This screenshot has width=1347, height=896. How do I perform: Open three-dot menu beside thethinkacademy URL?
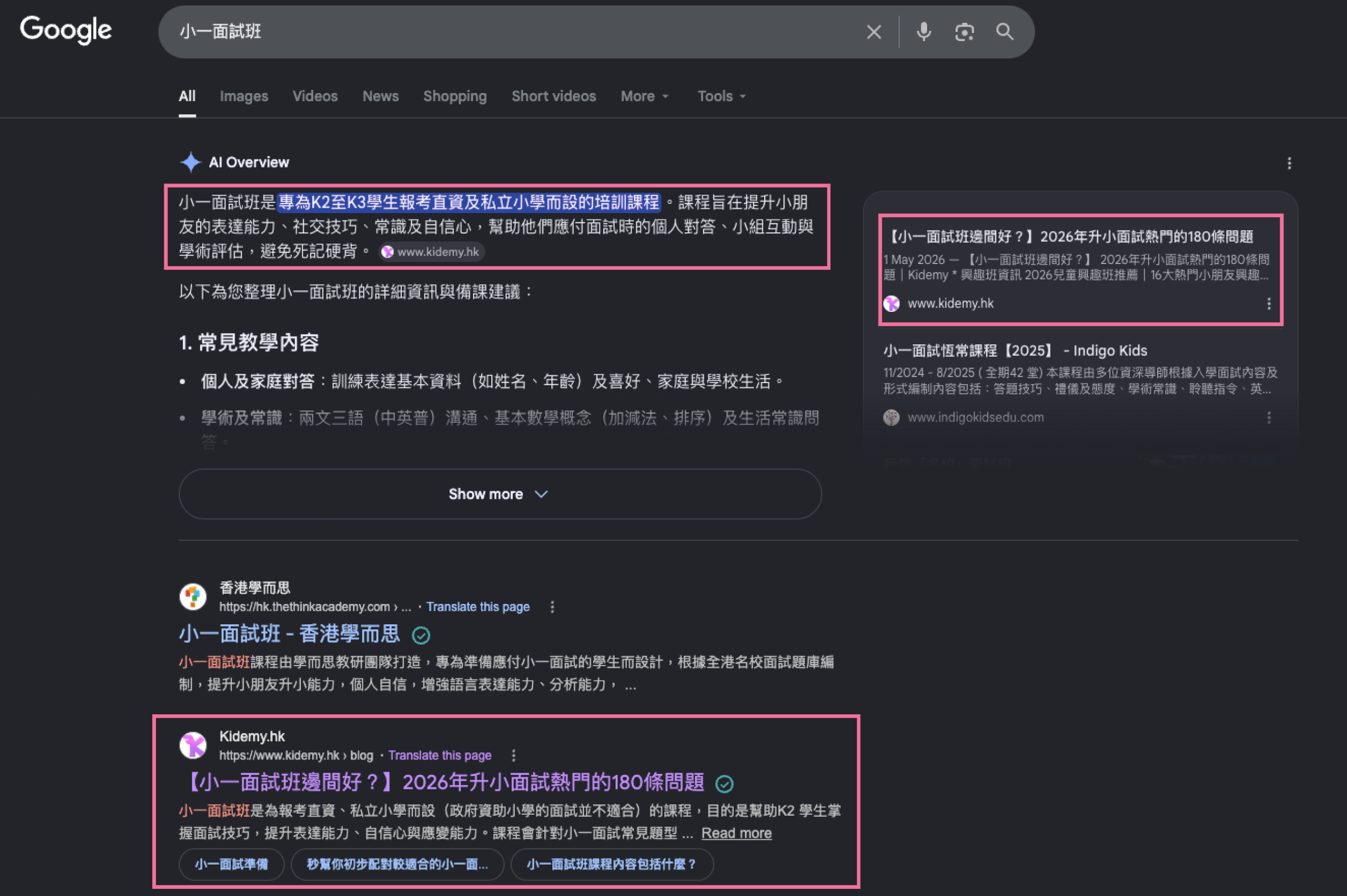(552, 607)
